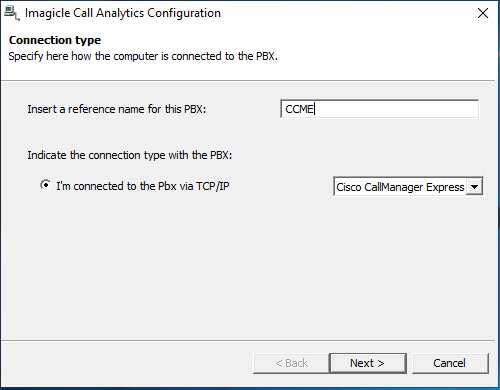Close the Imagicle configuration dialog

pos(483,13)
